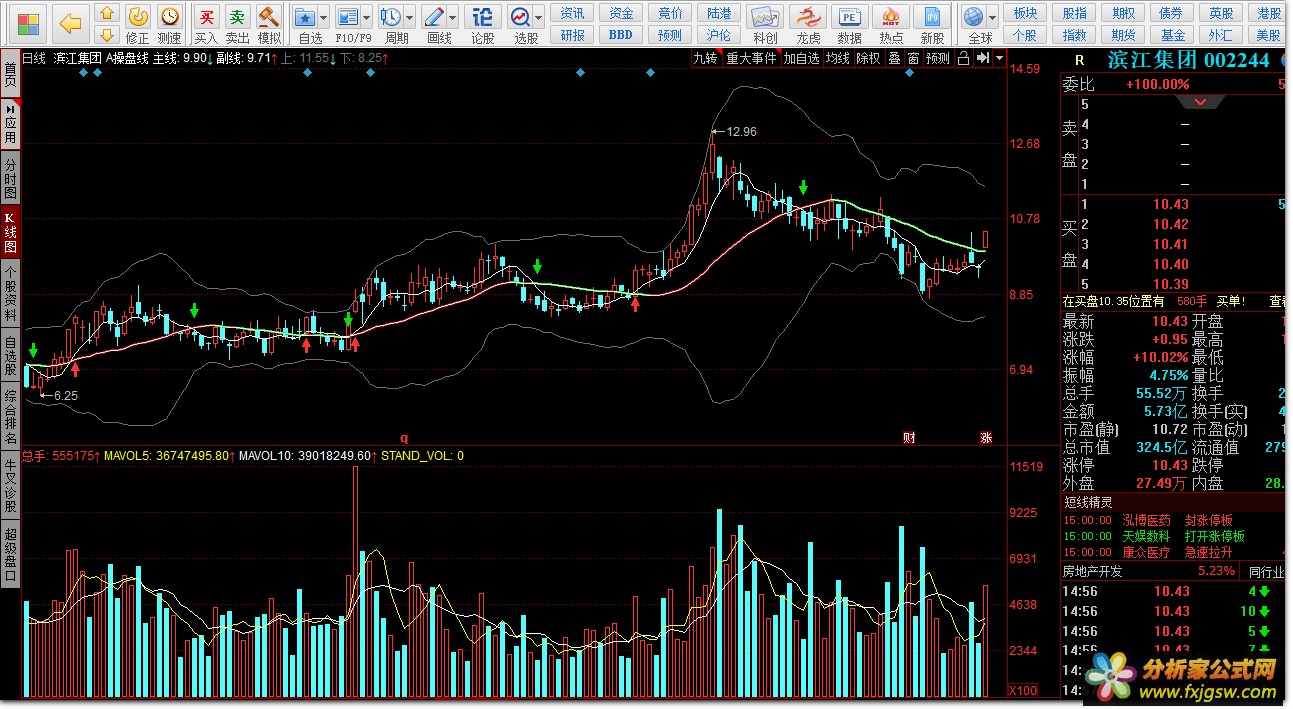The width and height of the screenshot is (1293, 709).
Task: Expand the 画线 dropdown arrow
Action: (453, 18)
